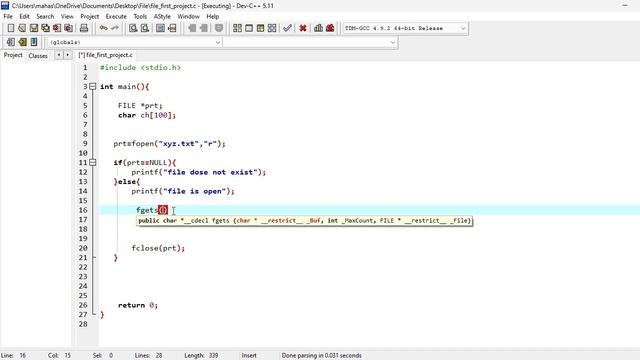Screen dimensions: 640x360
Task: Place cursor on the #include <stdio.h> line
Action: (x=140, y=68)
